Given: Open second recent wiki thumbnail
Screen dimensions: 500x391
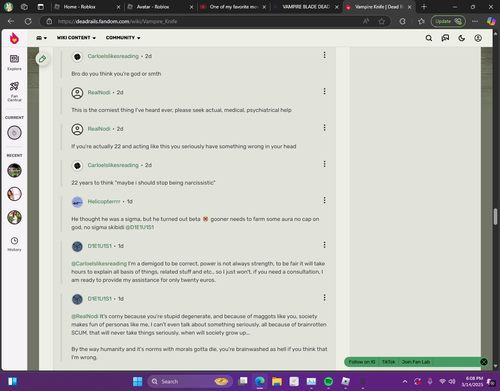Looking at the screenshot, I should [x=14, y=194].
